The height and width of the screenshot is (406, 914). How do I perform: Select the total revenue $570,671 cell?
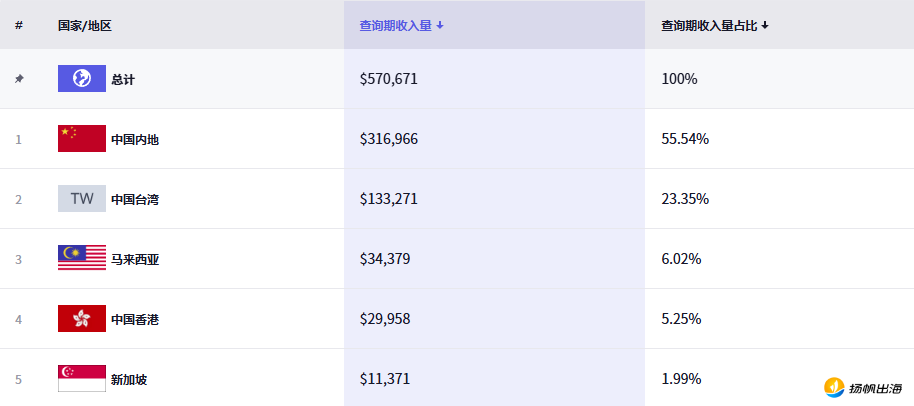click(388, 79)
